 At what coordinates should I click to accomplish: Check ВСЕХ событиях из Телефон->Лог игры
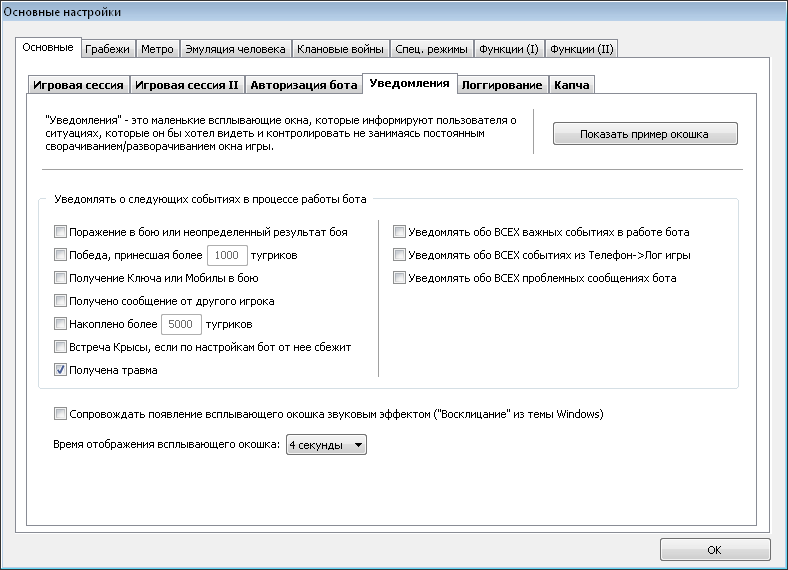[x=399, y=255]
